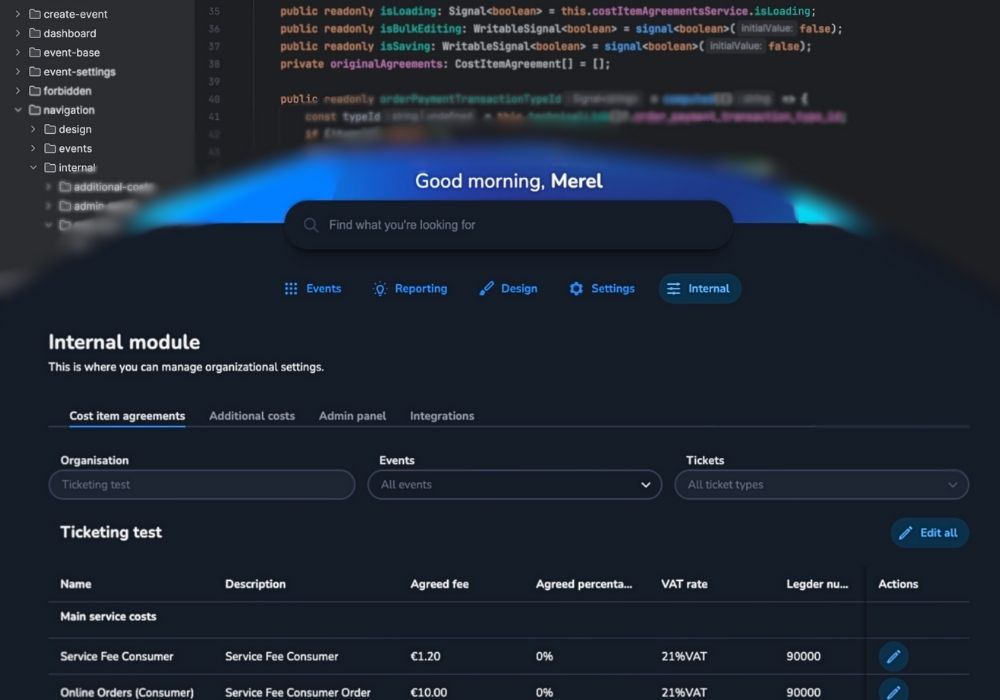Screen dimensions: 1000x700
Task: Edit the Online Orders (Consumer) row
Action: tap(893, 691)
